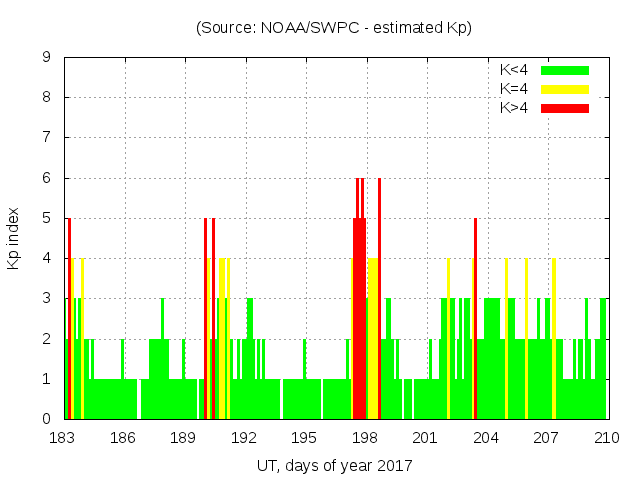The width and height of the screenshot is (640, 480).
Task: Select the 198 tick on the x-axis
Action: coord(365,437)
